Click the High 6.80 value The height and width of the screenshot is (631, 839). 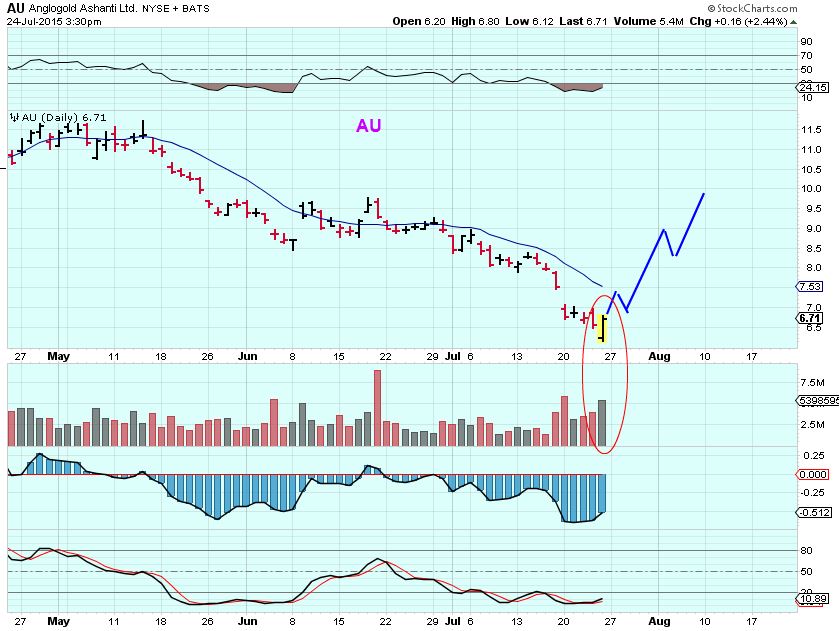click(475, 21)
